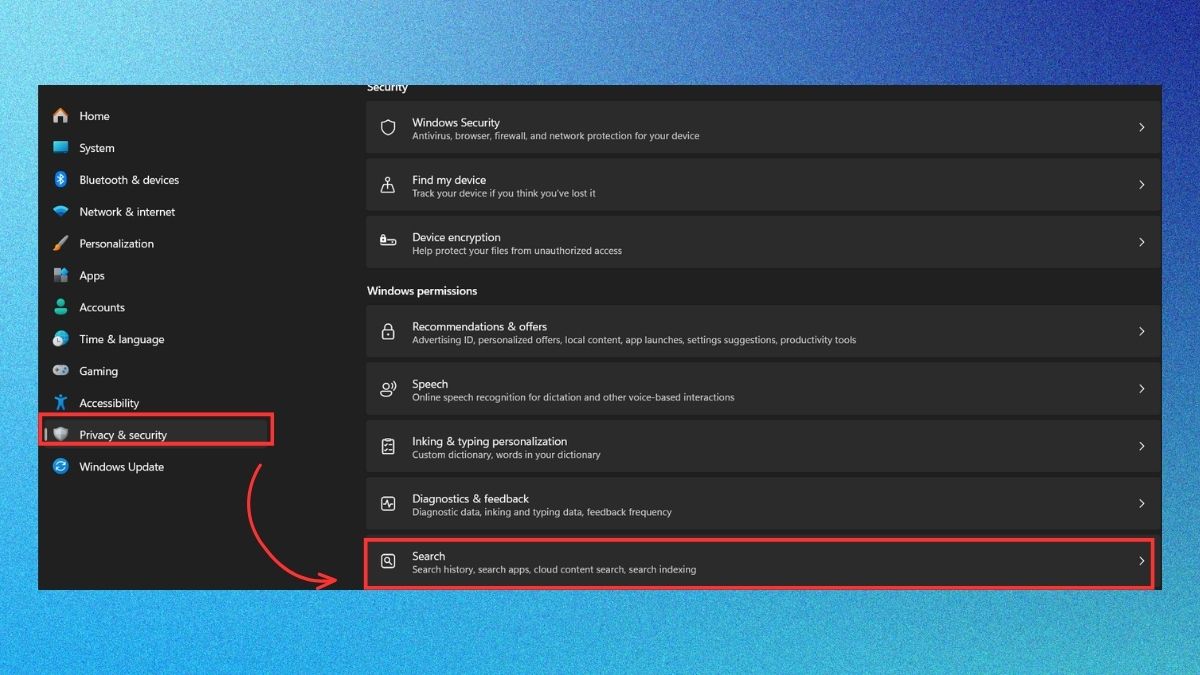
Task: Open Device encryption option
Action: 763,243
